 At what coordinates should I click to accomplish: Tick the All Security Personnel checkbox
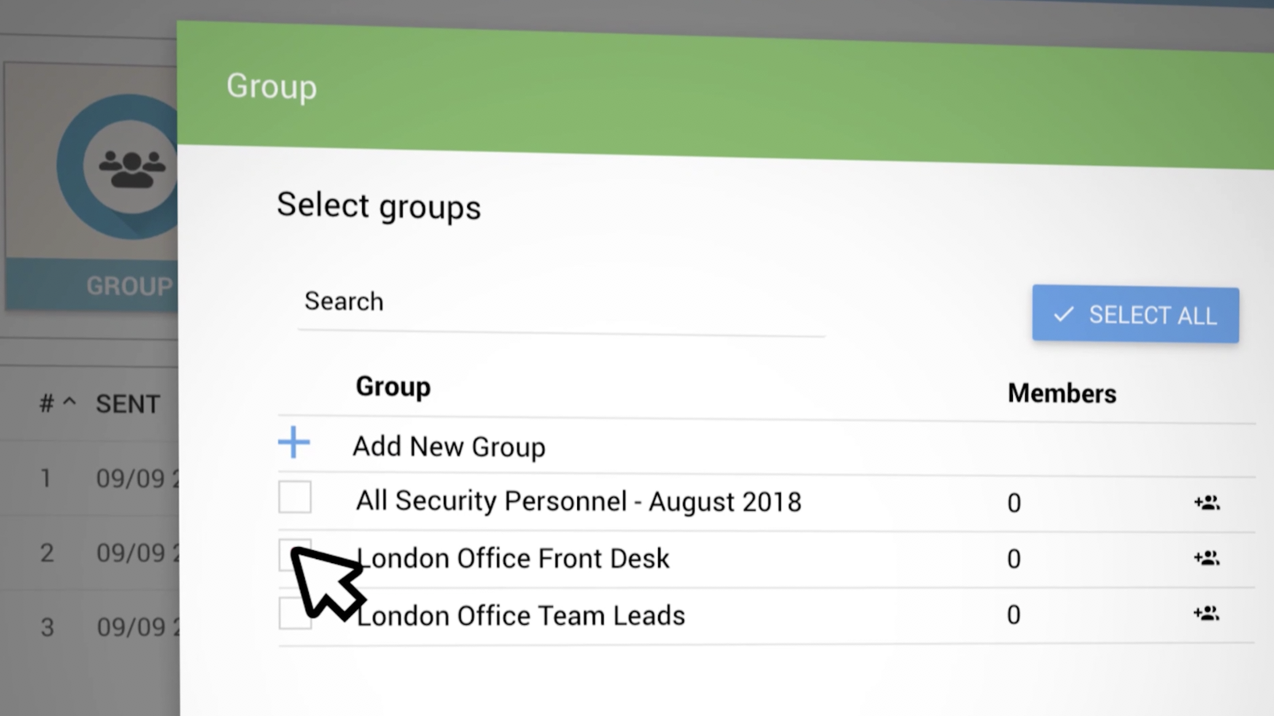(295, 498)
